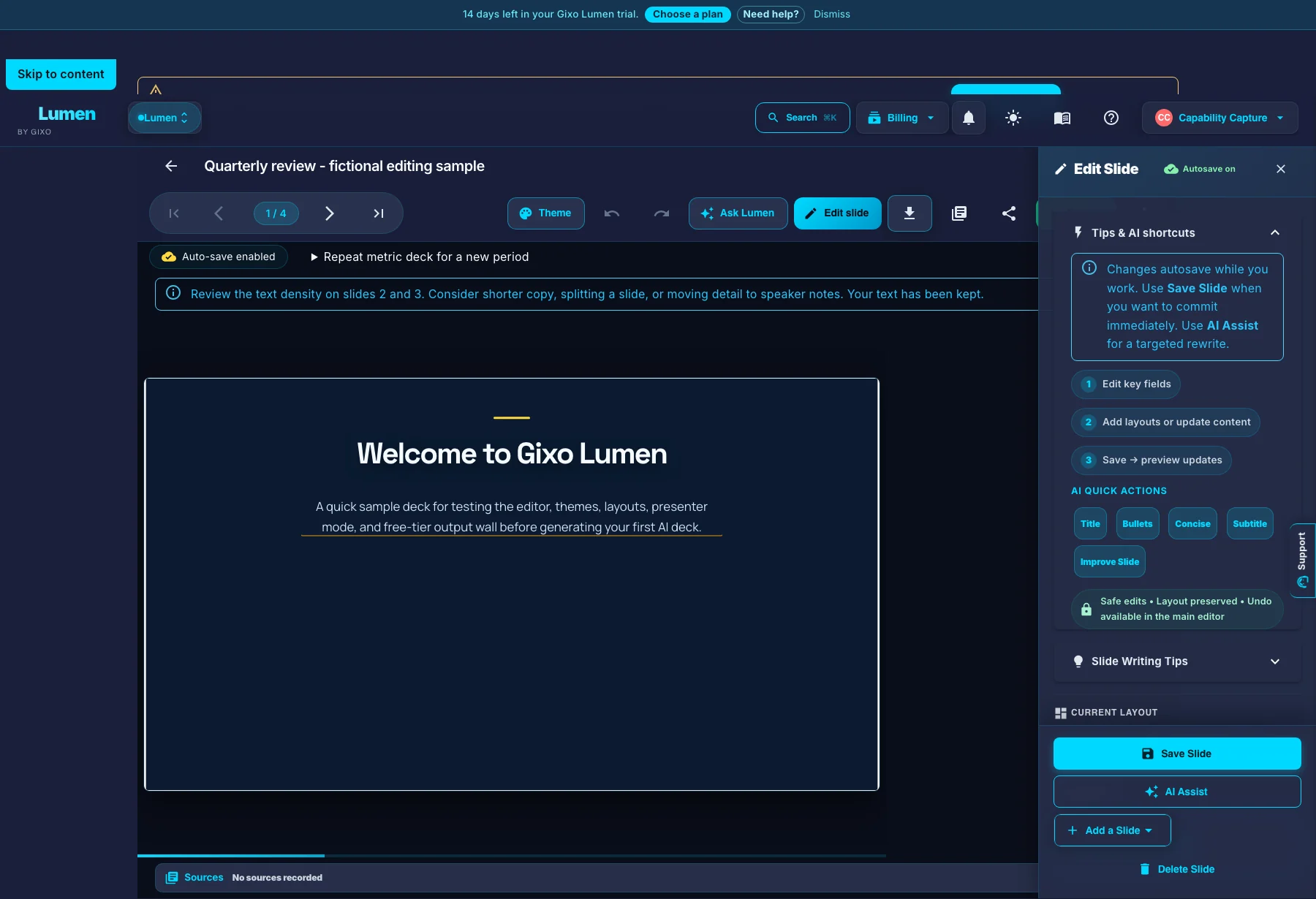The image size is (1316, 899).
Task: Open the Add a Slide dropdown
Action: click(x=1112, y=830)
